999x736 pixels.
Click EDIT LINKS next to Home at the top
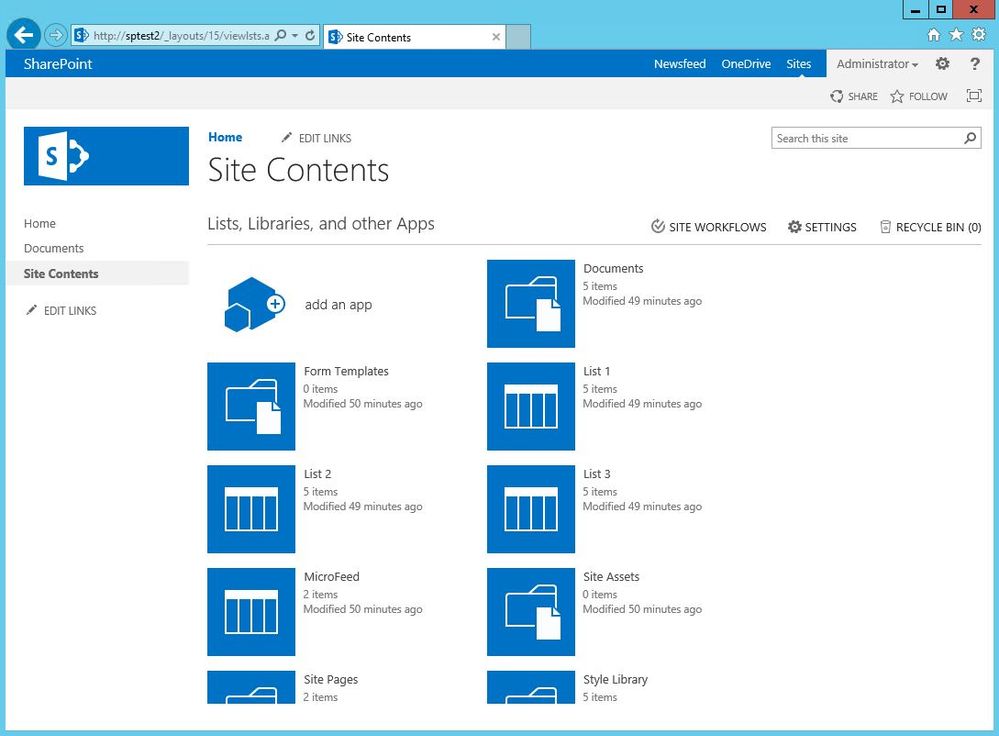point(316,138)
